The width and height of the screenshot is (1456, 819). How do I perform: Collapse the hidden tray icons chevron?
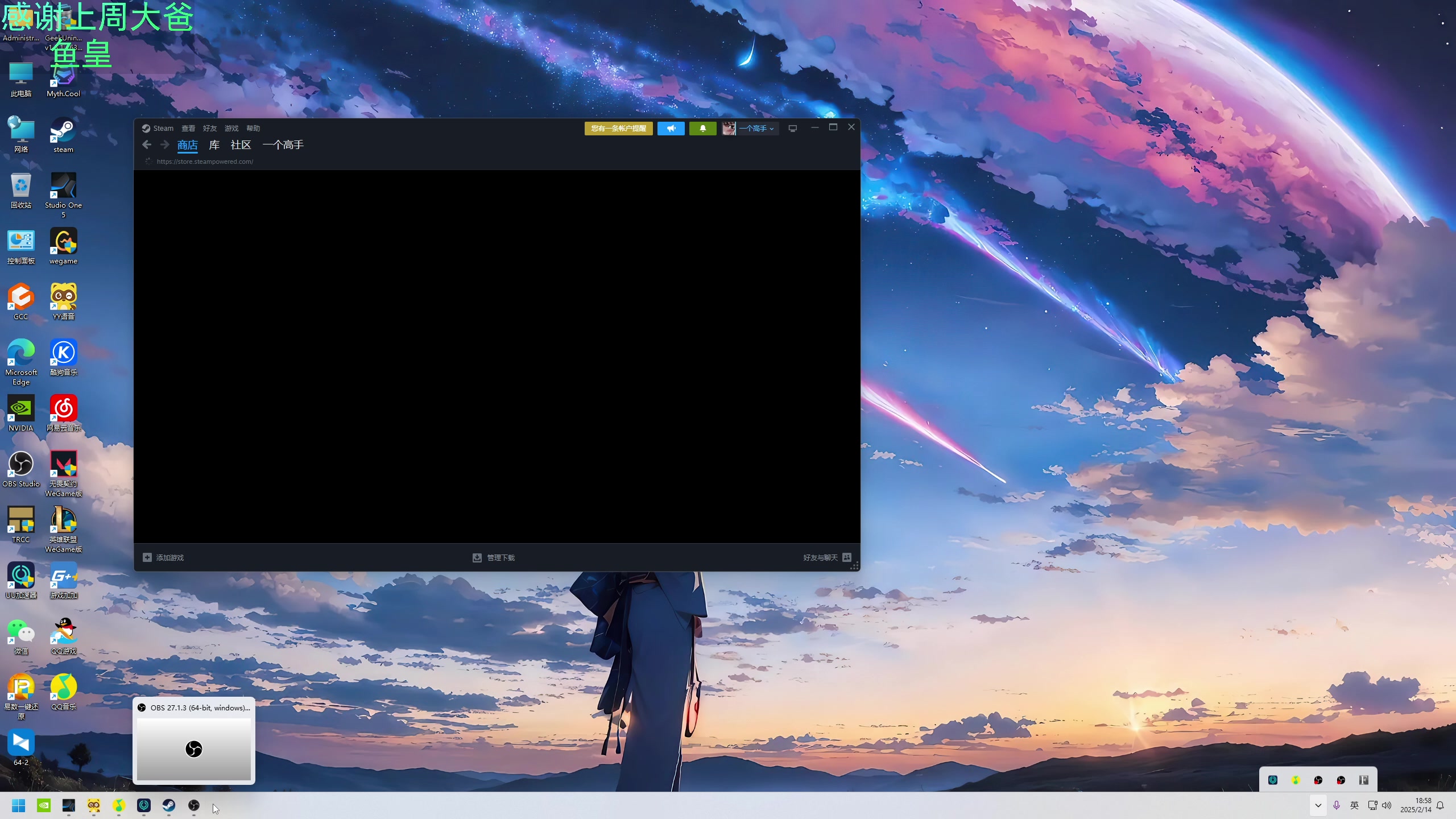[x=1318, y=805]
